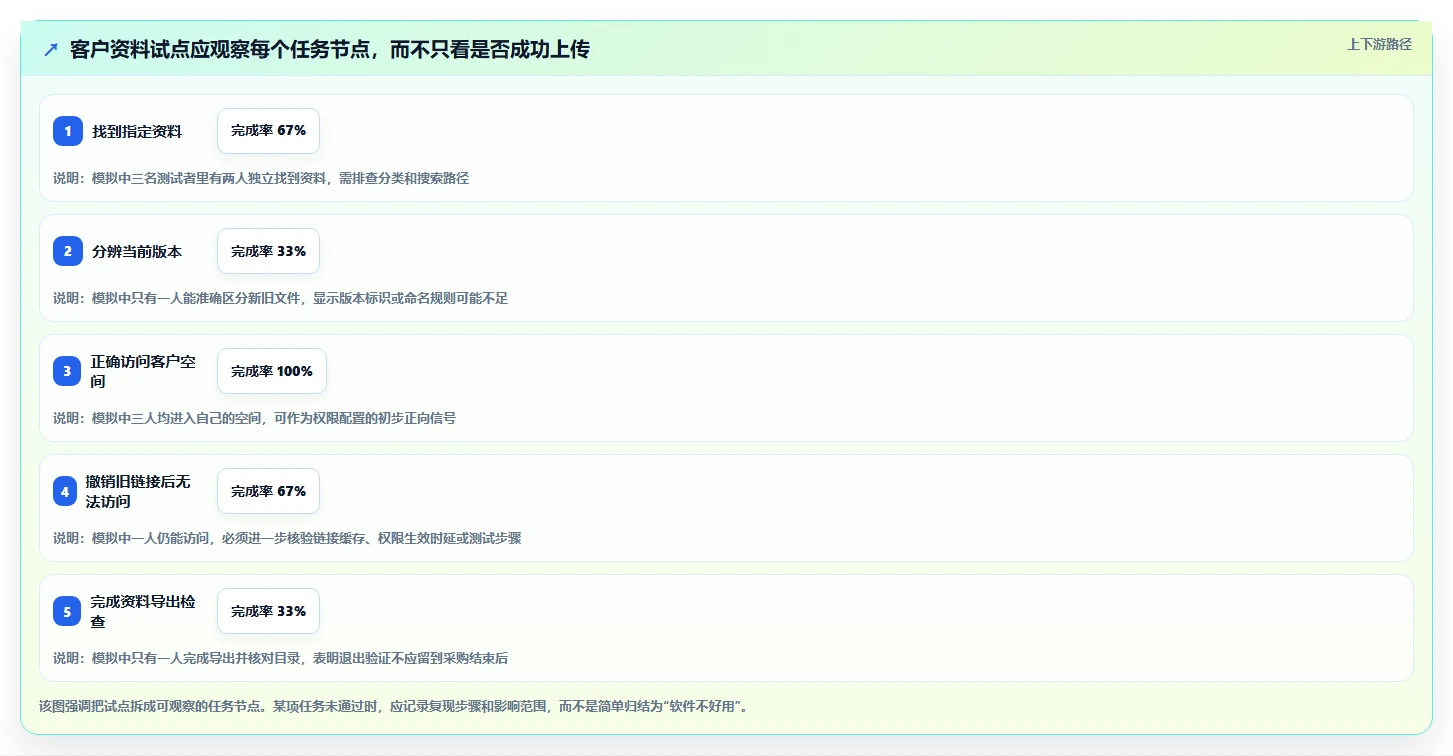Click the note about 三人均进入自己的空间
Screen dimensions: 1453x756
pos(255,418)
